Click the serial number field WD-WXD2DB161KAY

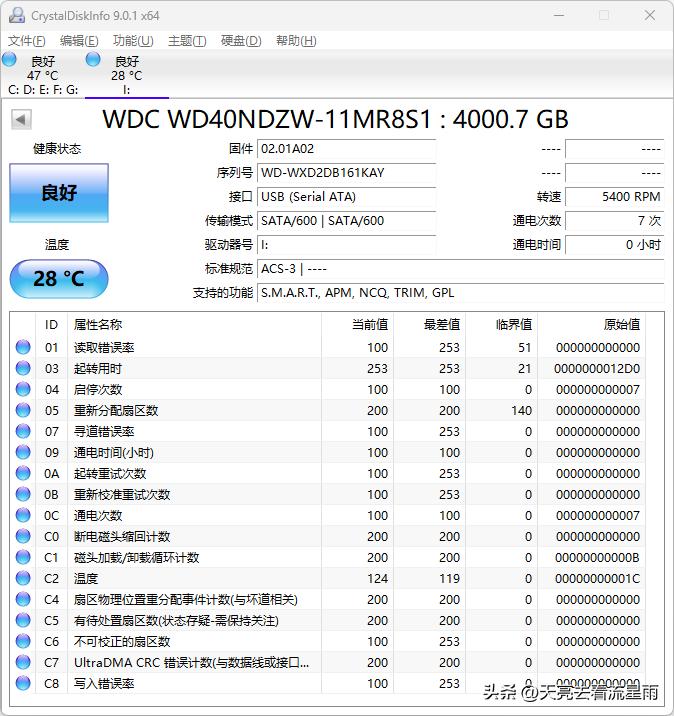[346, 173]
